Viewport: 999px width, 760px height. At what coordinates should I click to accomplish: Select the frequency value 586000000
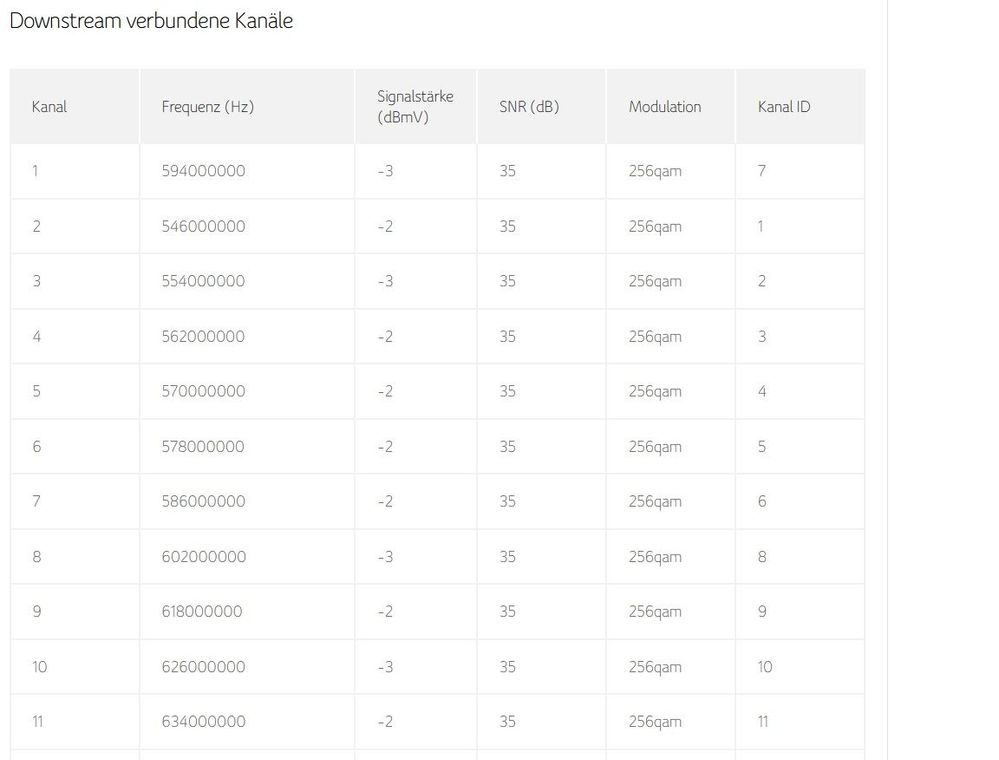click(203, 501)
